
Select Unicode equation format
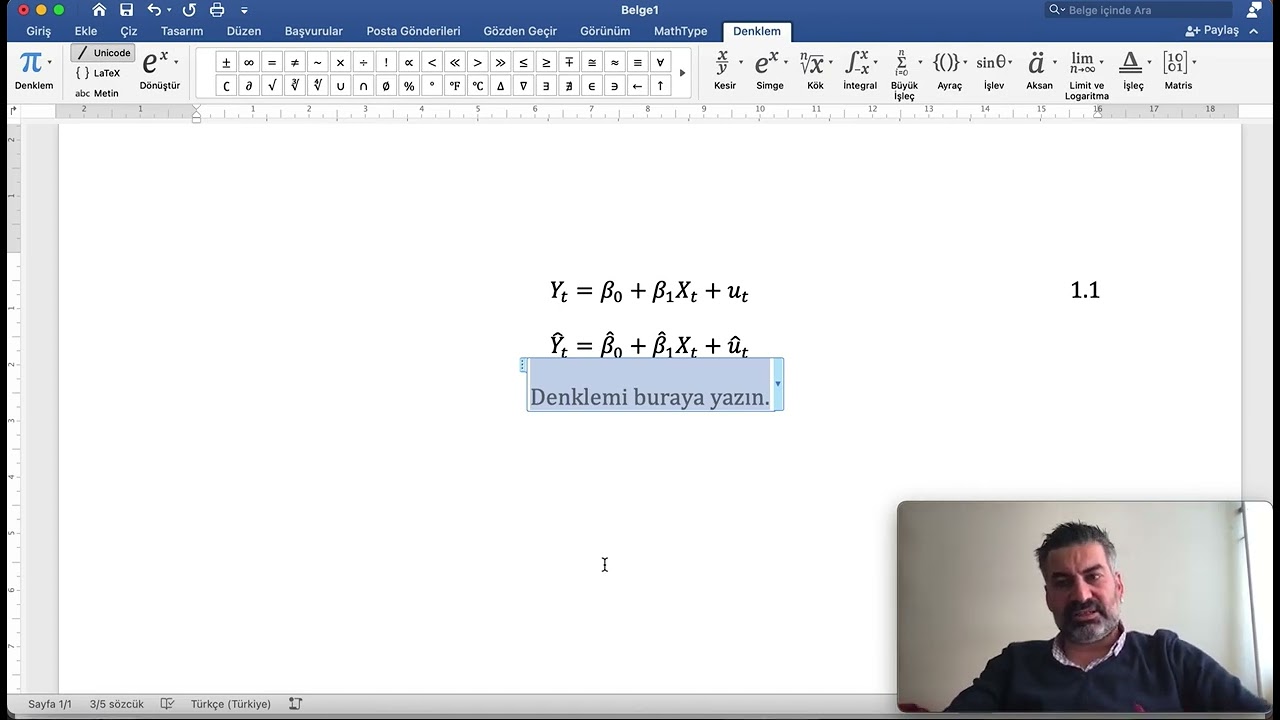[103, 53]
